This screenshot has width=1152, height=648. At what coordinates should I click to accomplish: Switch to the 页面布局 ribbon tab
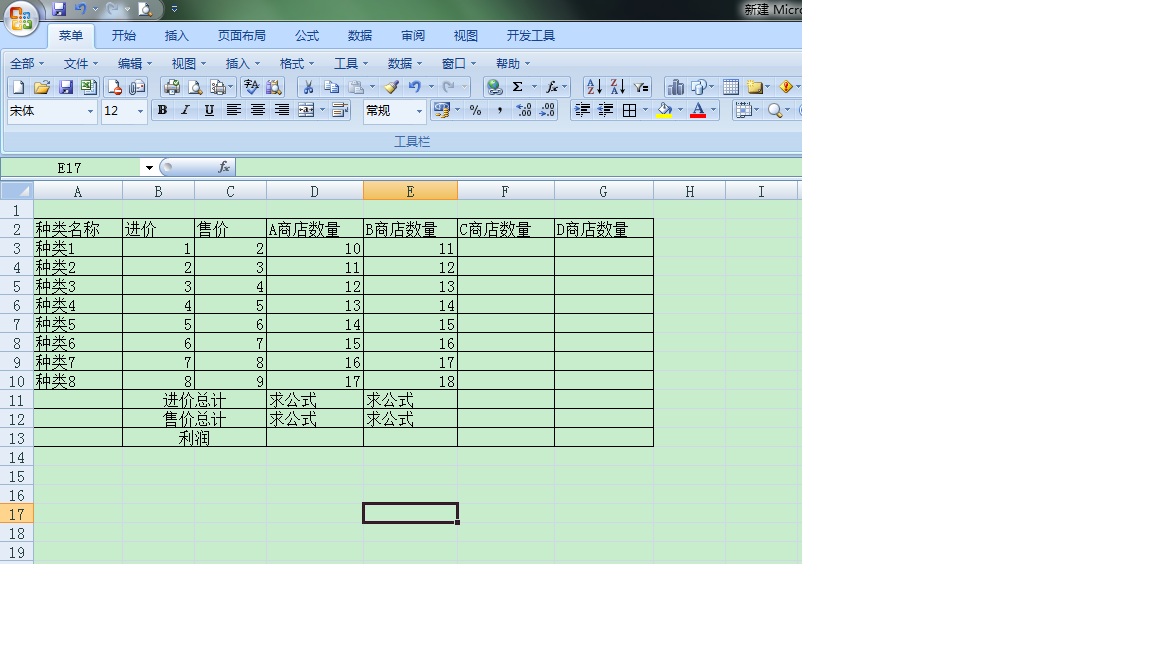(x=242, y=35)
